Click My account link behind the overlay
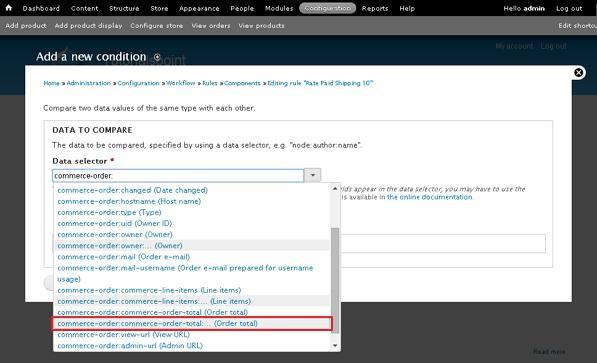597x363 pixels. pos(514,46)
